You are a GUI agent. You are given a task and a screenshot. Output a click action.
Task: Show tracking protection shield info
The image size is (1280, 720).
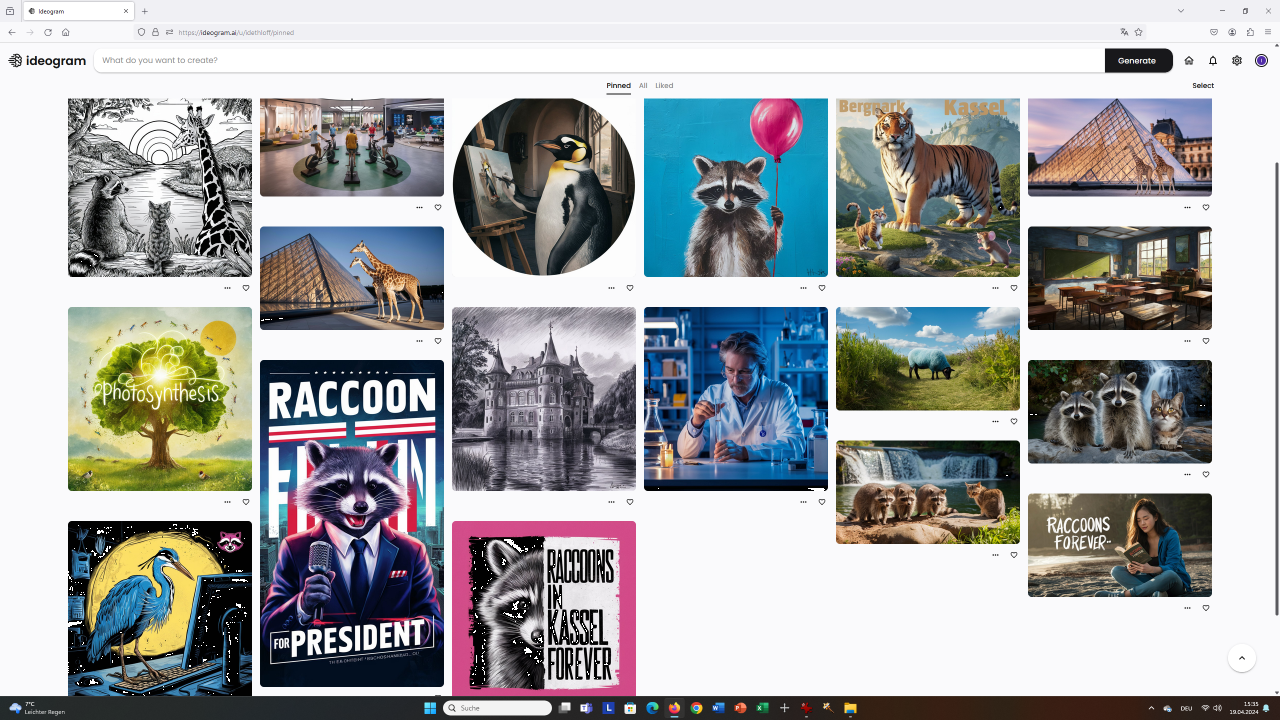click(x=141, y=32)
